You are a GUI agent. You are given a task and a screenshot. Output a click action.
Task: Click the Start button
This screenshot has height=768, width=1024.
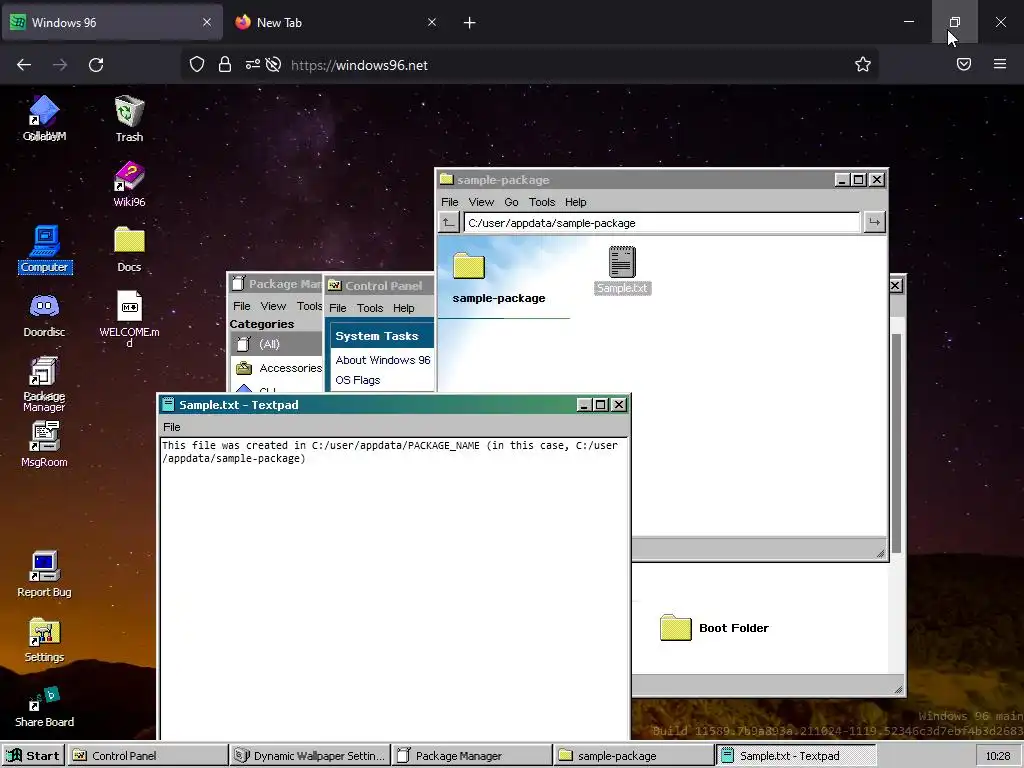(33, 756)
